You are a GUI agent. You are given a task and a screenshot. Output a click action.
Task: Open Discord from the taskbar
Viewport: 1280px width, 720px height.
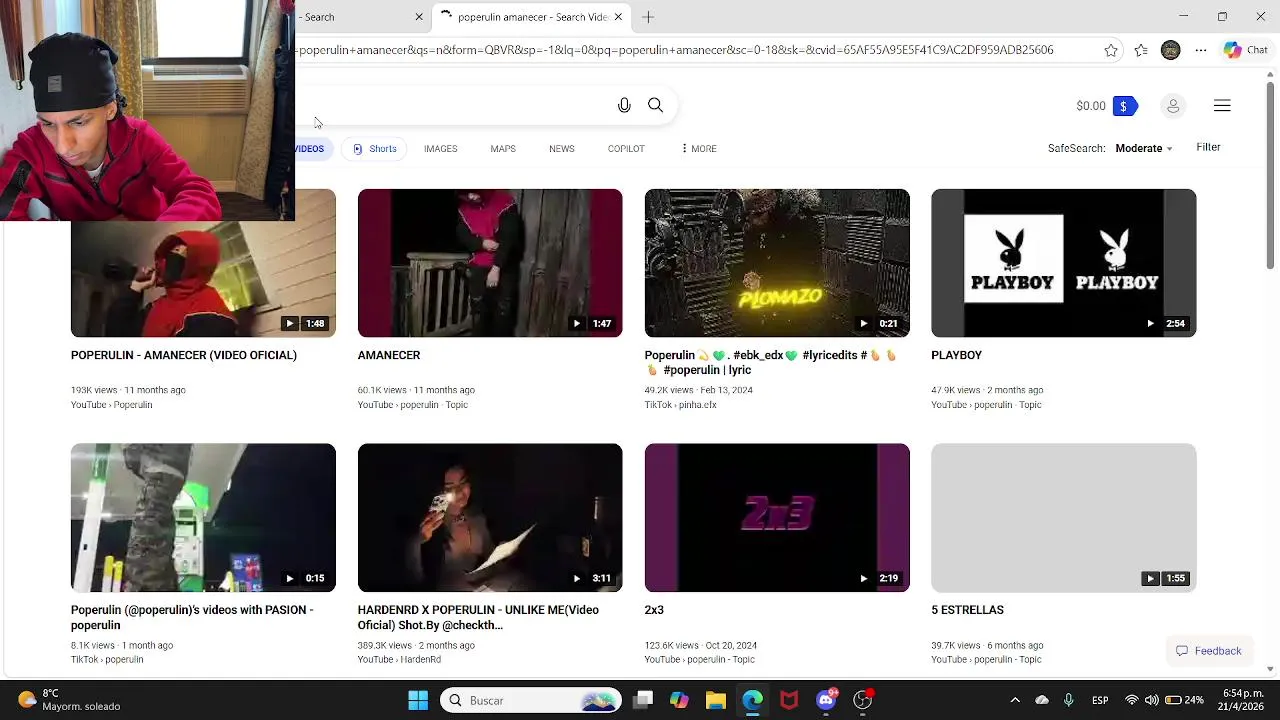826,700
